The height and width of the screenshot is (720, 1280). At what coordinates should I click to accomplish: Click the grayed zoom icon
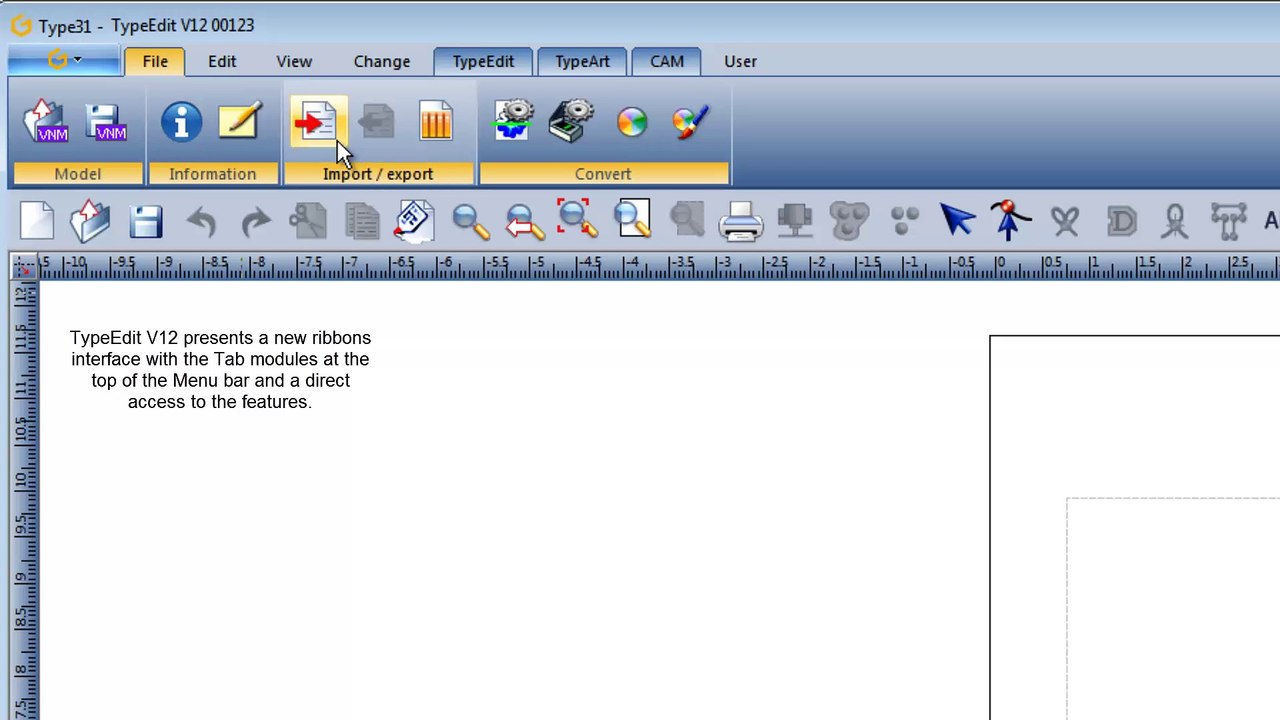pyautogui.click(x=687, y=220)
